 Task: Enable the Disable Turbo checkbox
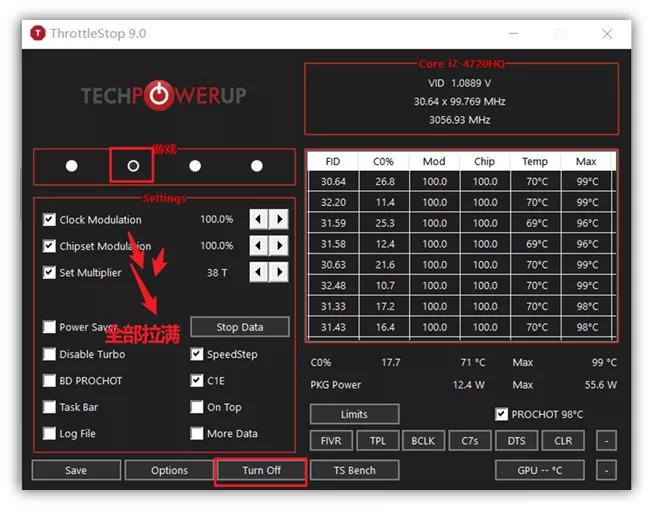49,354
